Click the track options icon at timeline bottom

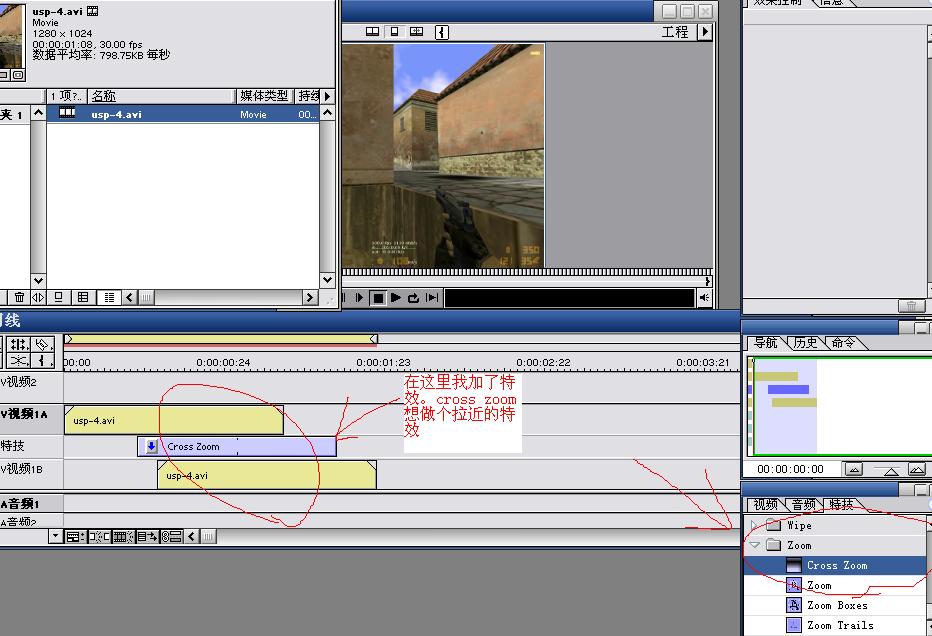(x=75, y=537)
